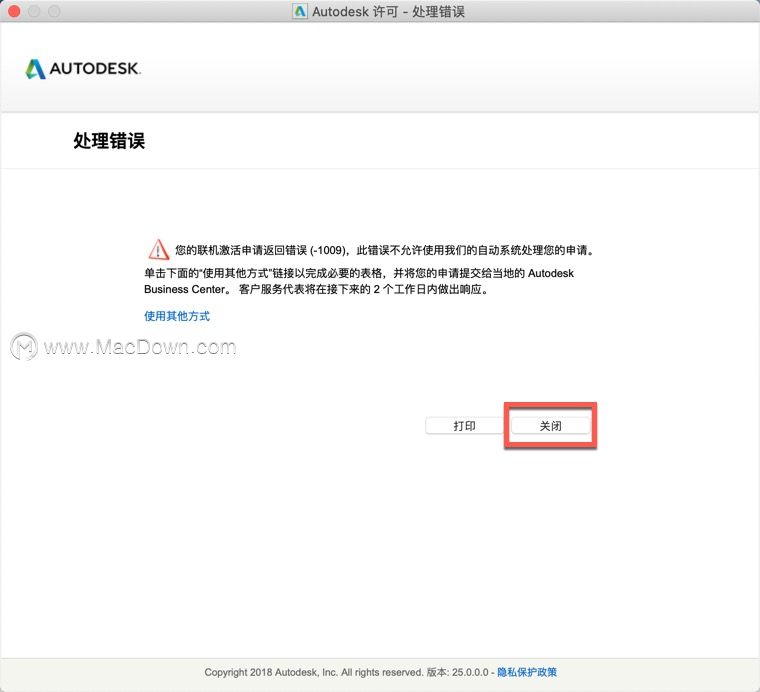The image size is (760, 692).
Task: Click the Autodesk icon in title bar
Action: (x=300, y=11)
